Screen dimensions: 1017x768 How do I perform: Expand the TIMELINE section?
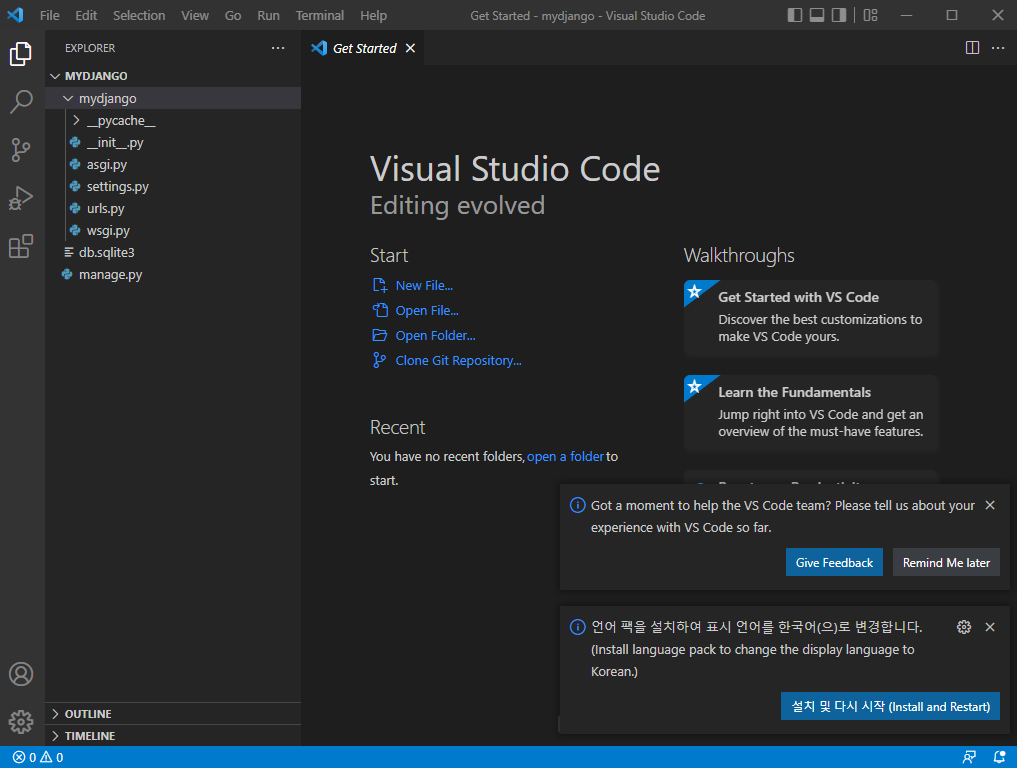click(x=173, y=736)
